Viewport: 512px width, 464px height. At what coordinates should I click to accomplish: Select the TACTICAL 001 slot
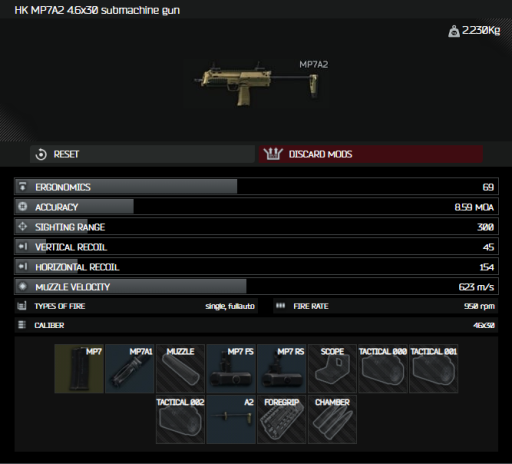[434, 369]
